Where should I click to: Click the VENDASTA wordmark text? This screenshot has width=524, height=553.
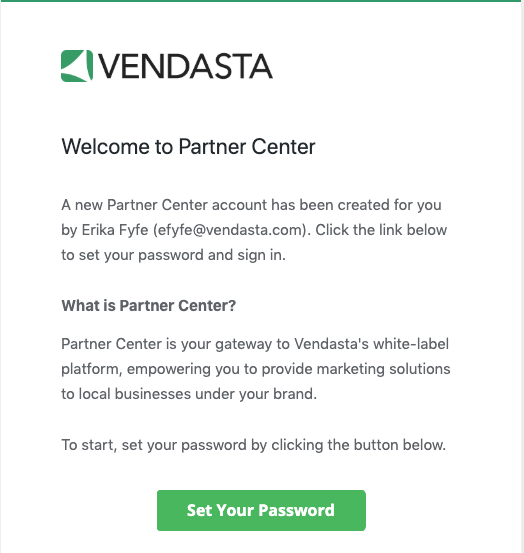pos(184,66)
